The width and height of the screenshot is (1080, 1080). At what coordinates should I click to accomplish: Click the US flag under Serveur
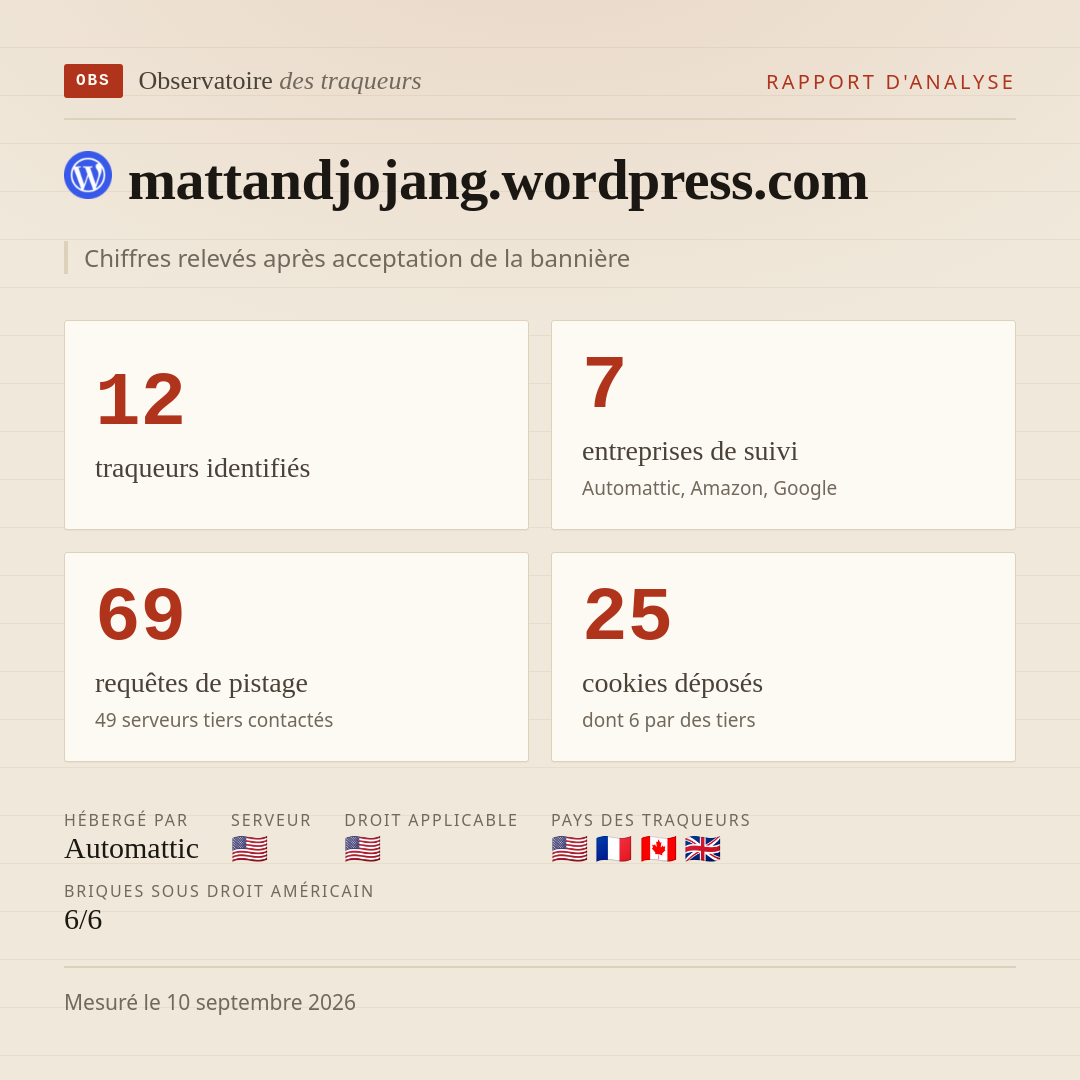tap(249, 849)
